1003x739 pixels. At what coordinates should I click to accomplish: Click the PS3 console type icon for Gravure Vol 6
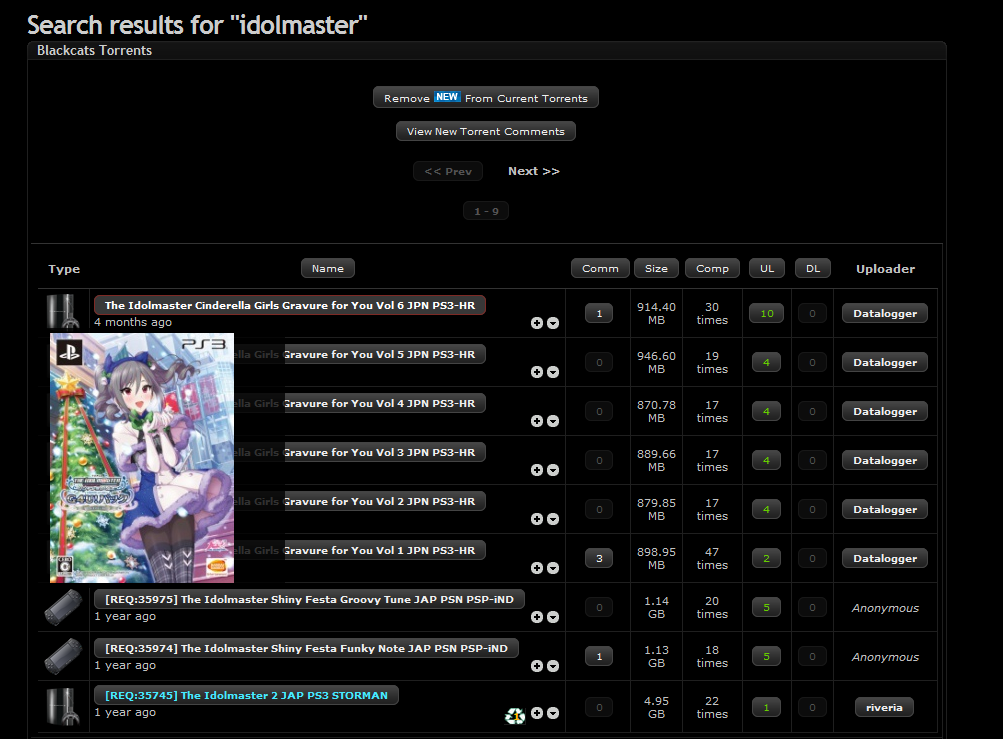[x=63, y=311]
